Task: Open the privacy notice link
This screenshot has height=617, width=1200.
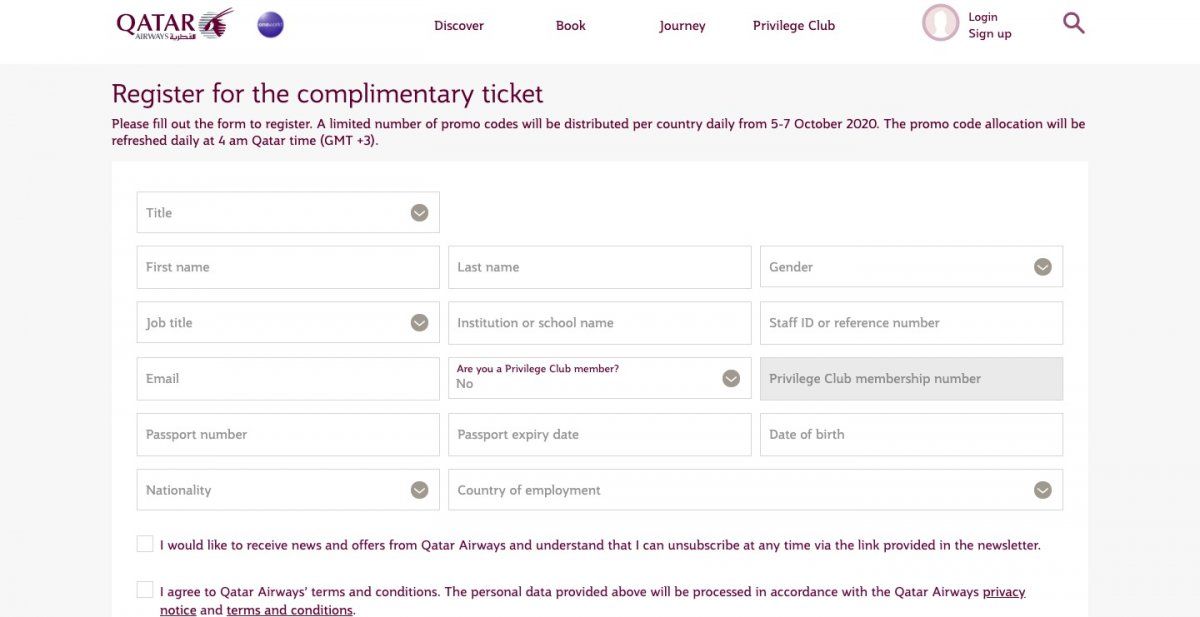Action: click(1003, 592)
